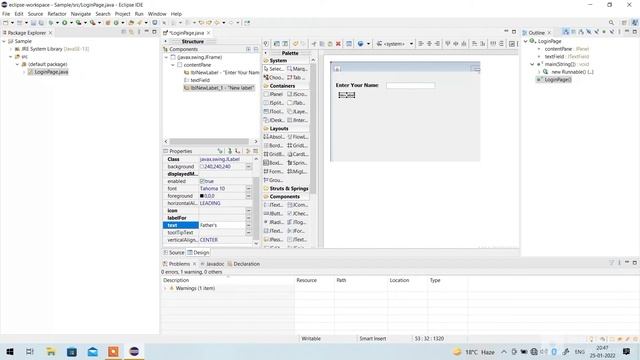Collapse the Sample project node

(x=4, y=41)
